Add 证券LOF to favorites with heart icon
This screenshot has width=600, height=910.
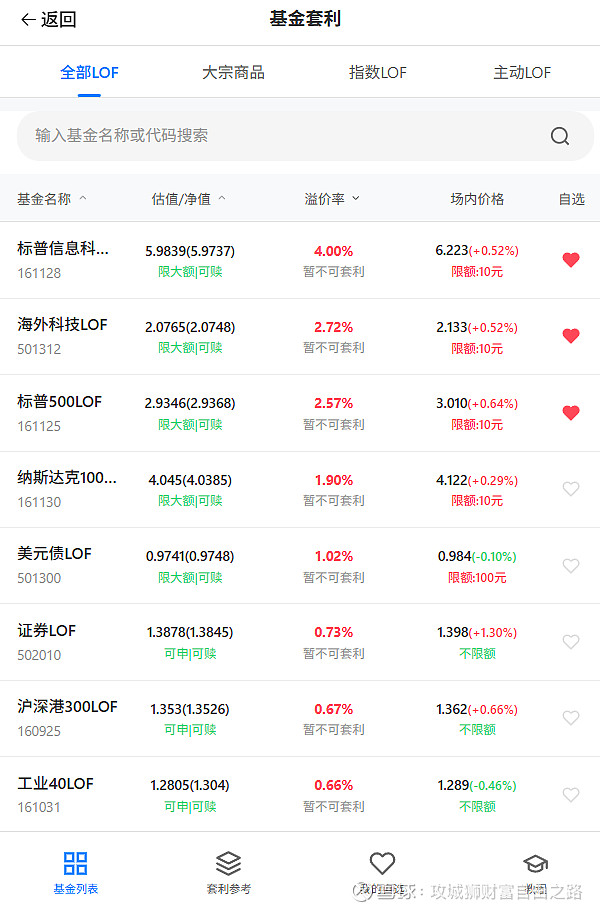pos(570,641)
